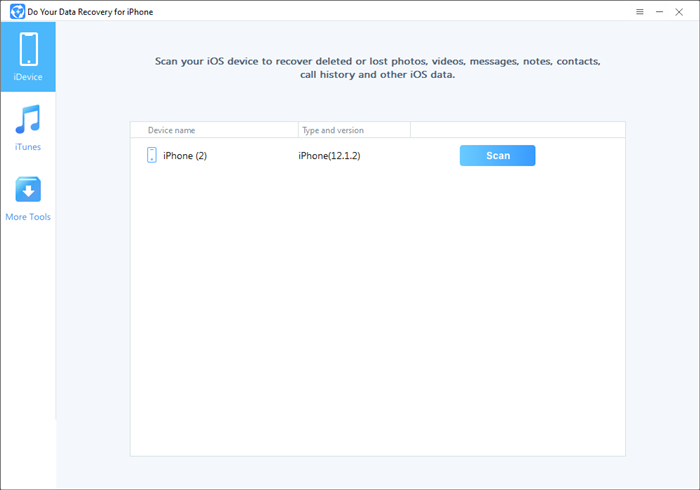
Task: Click the iDevice phone icon in sidebar
Action: point(28,49)
